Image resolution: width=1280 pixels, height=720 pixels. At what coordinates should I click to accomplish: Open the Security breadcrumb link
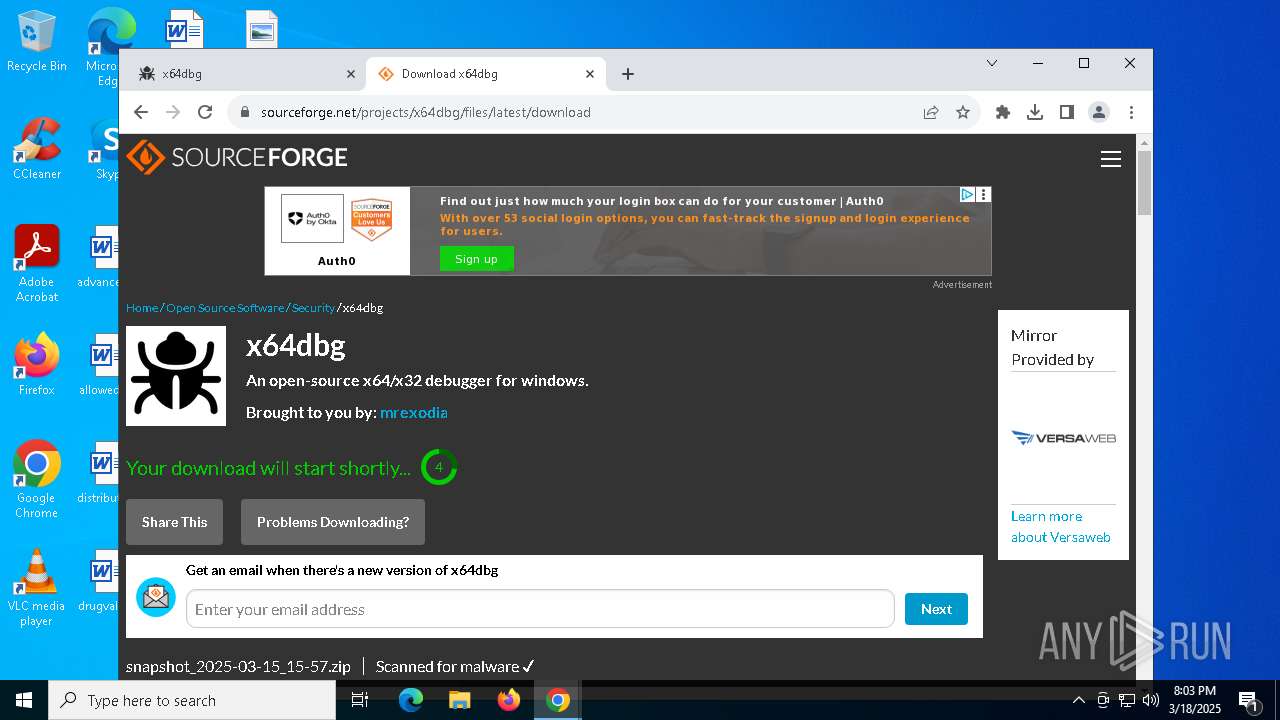pyautogui.click(x=313, y=308)
